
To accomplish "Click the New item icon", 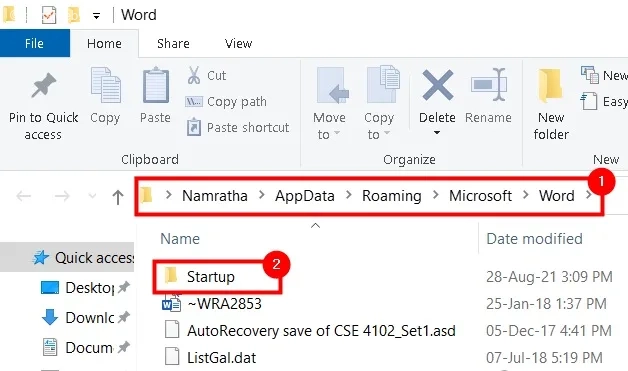I will [x=590, y=75].
